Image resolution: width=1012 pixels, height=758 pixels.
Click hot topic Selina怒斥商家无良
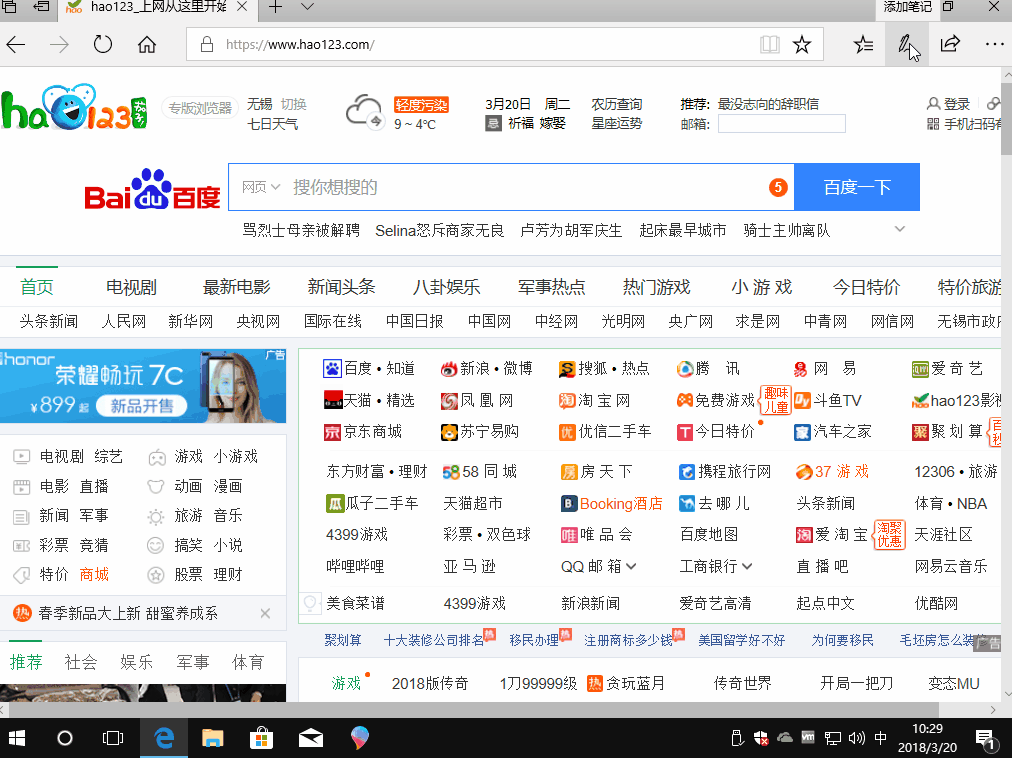coord(440,230)
